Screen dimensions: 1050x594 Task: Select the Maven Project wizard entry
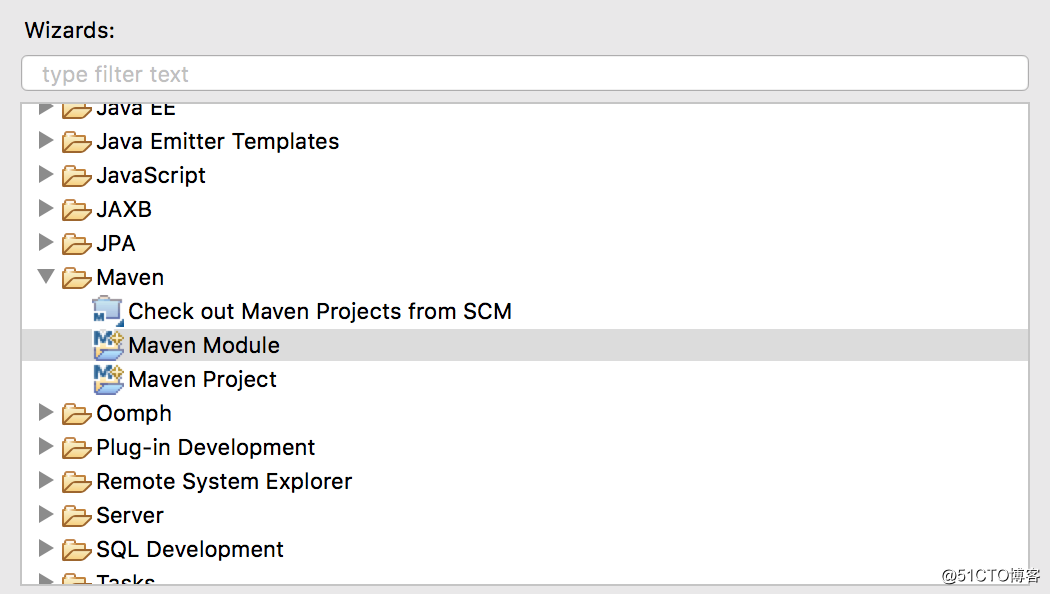202,380
